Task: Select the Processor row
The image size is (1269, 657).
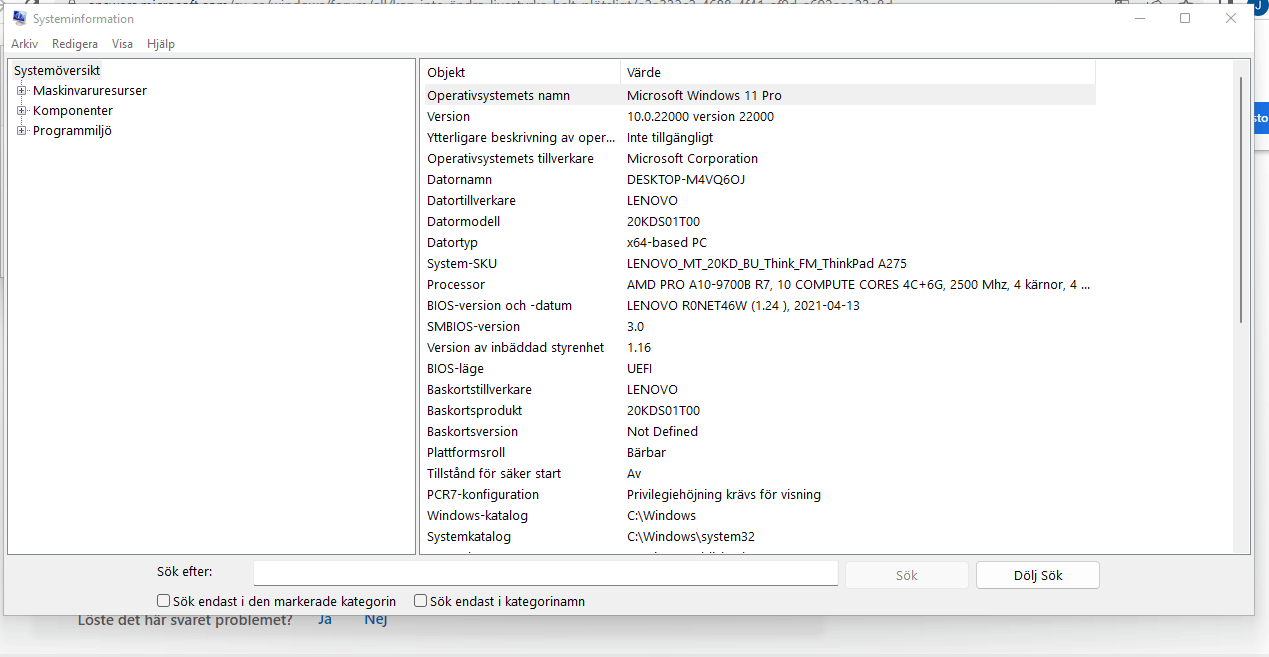Action: pos(758,284)
